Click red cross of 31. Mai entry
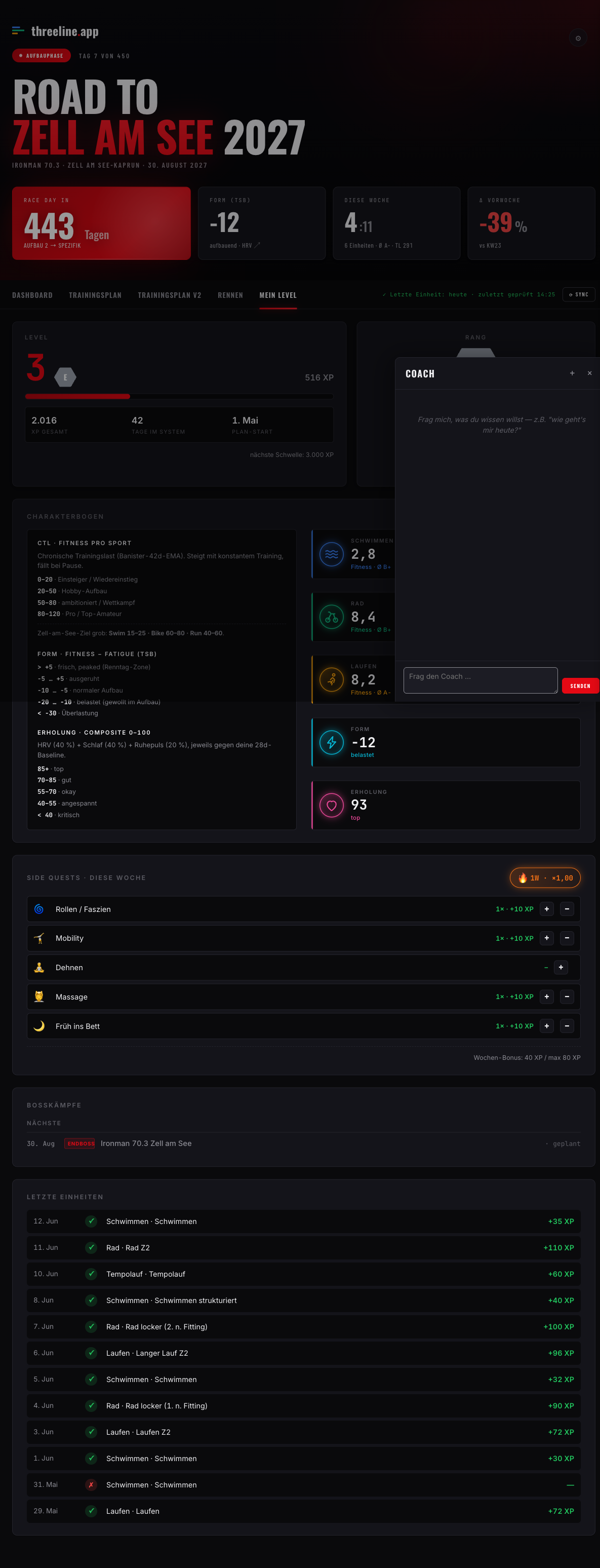The image size is (600, 1568). tap(91, 1484)
